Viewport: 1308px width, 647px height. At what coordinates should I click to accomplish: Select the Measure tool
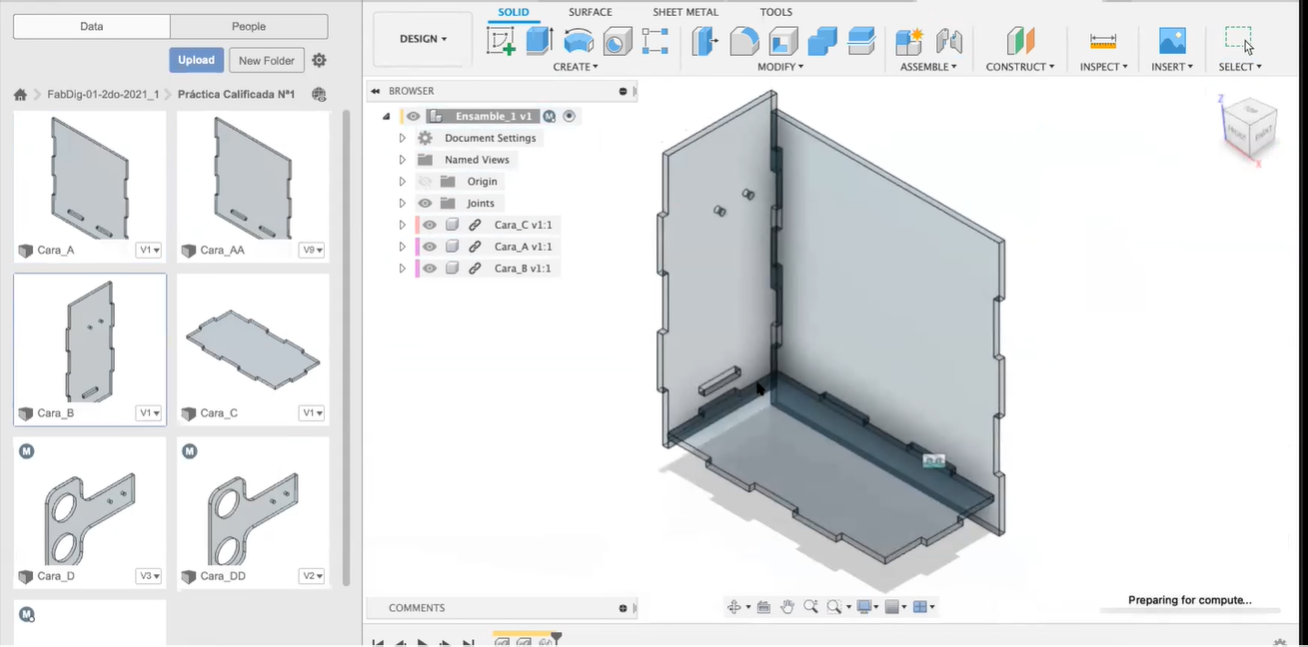coord(1103,41)
